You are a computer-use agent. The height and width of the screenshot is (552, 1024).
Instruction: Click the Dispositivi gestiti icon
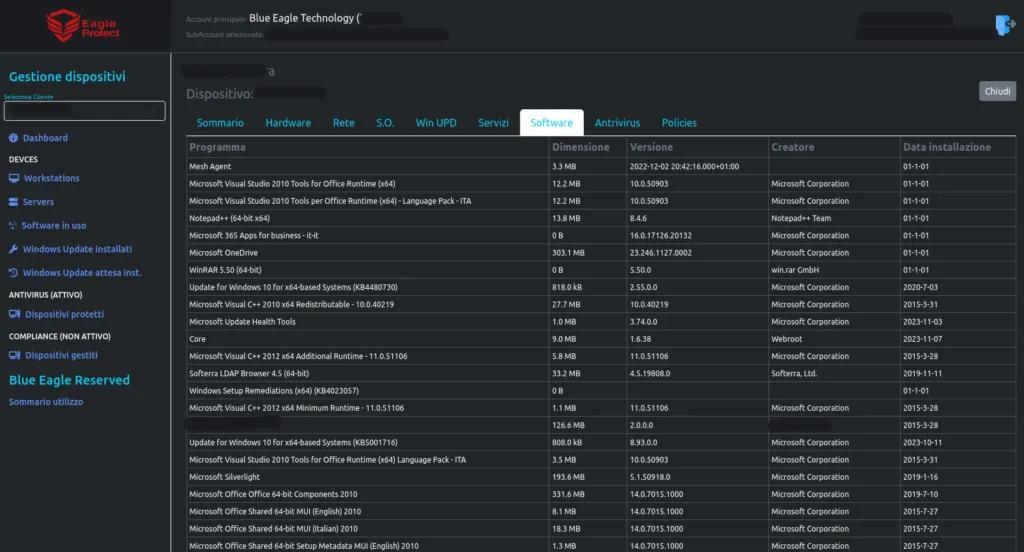point(14,355)
